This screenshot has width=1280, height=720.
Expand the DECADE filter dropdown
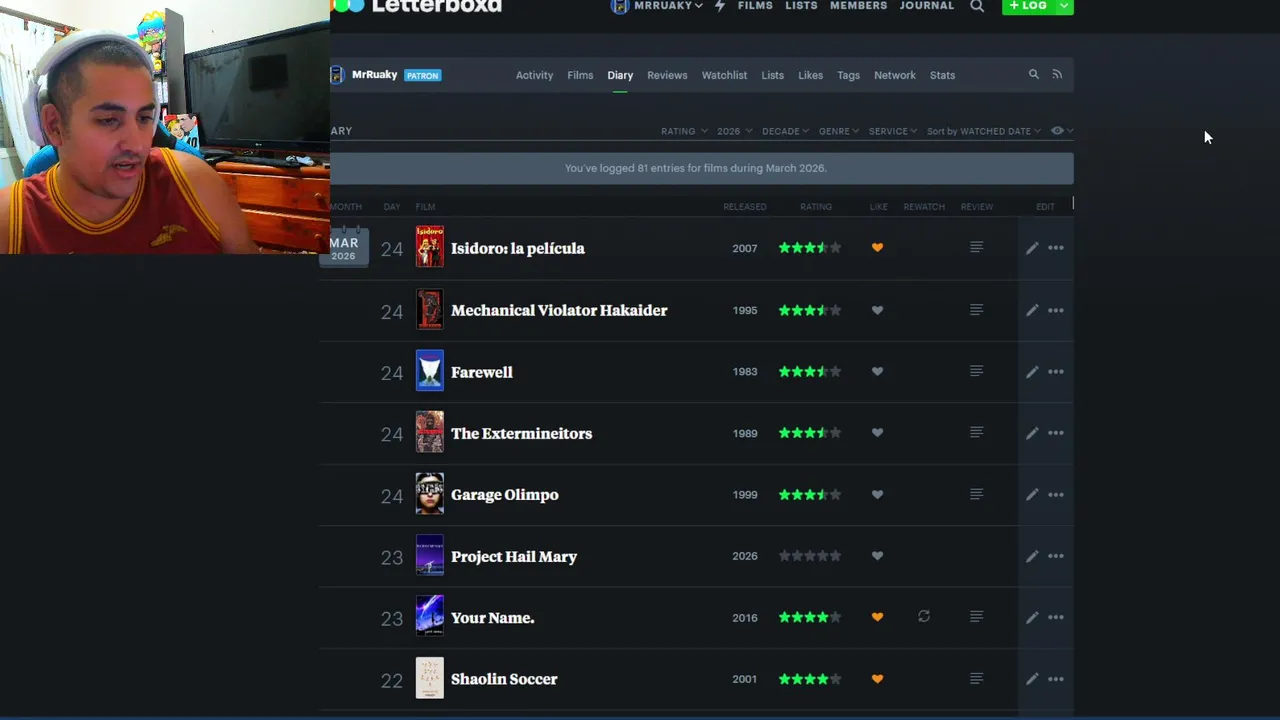[x=786, y=131]
